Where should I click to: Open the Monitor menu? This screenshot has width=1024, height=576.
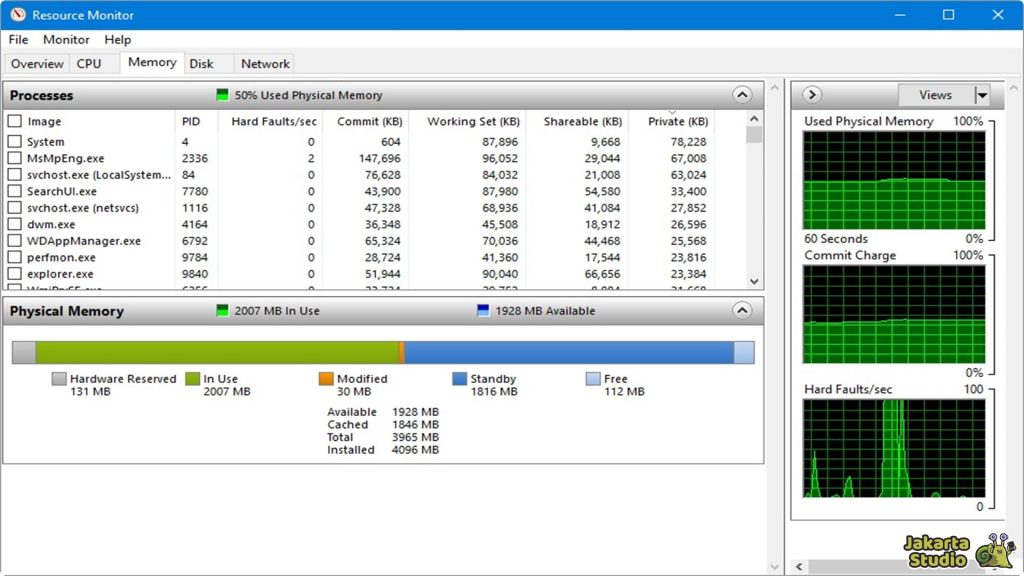[66, 39]
